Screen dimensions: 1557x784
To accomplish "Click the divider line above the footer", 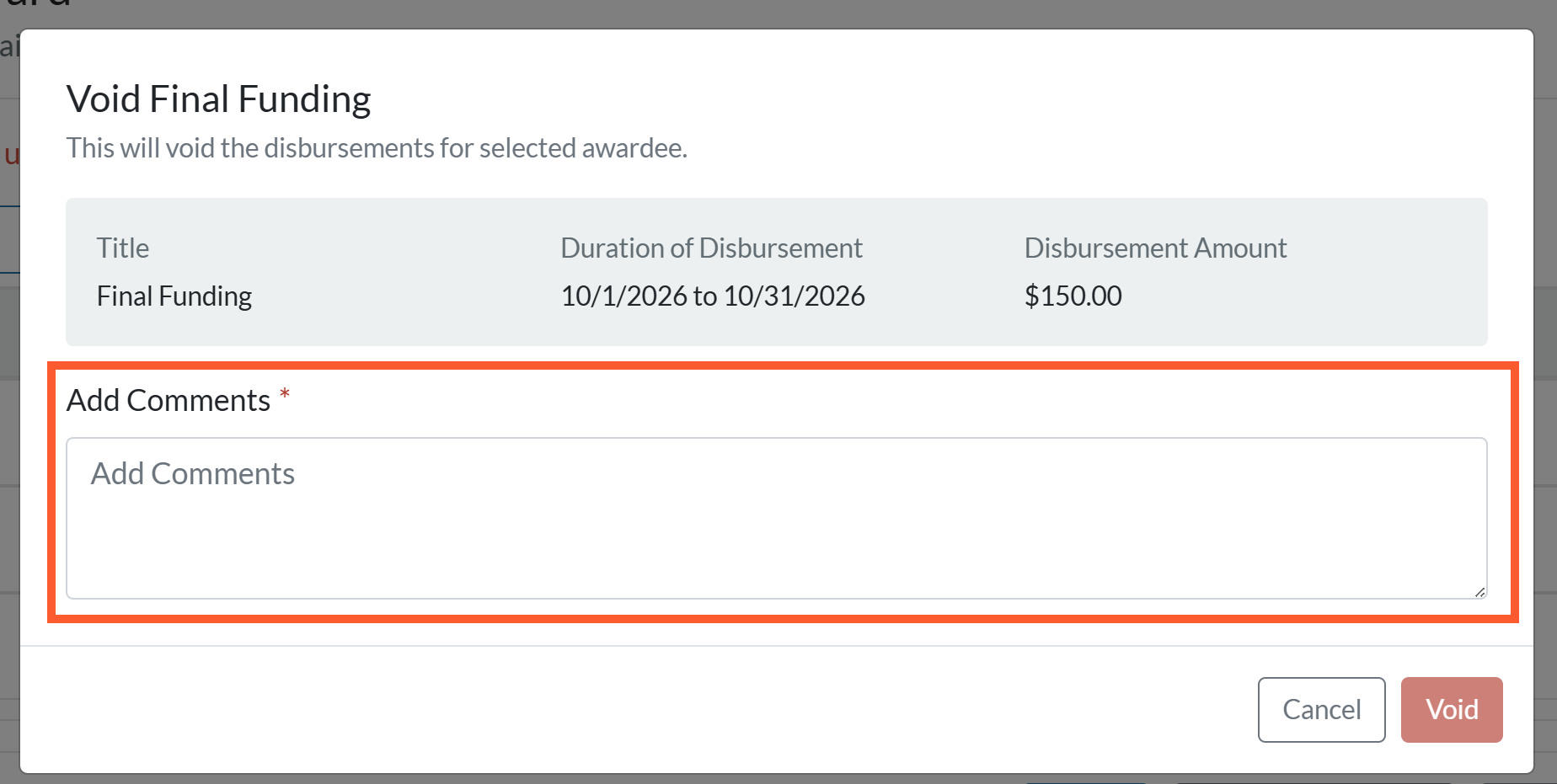I will (x=776, y=646).
